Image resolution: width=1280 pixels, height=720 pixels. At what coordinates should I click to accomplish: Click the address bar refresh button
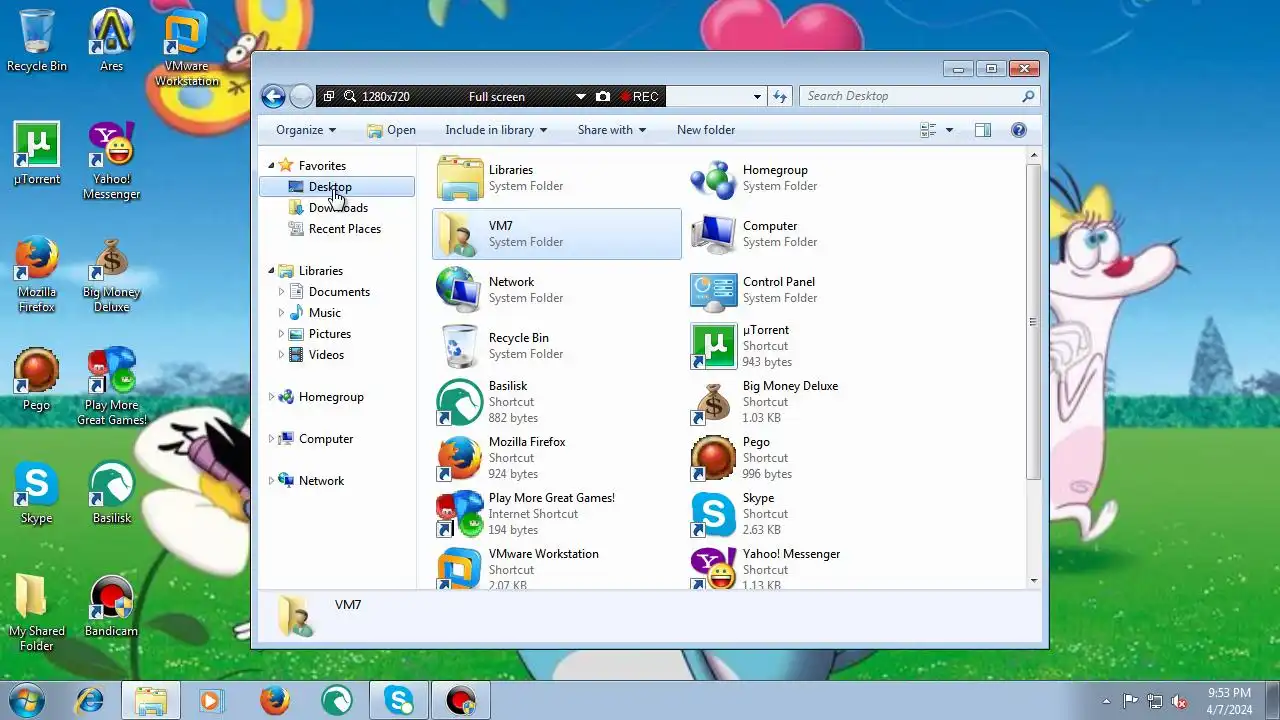pyautogui.click(x=780, y=96)
